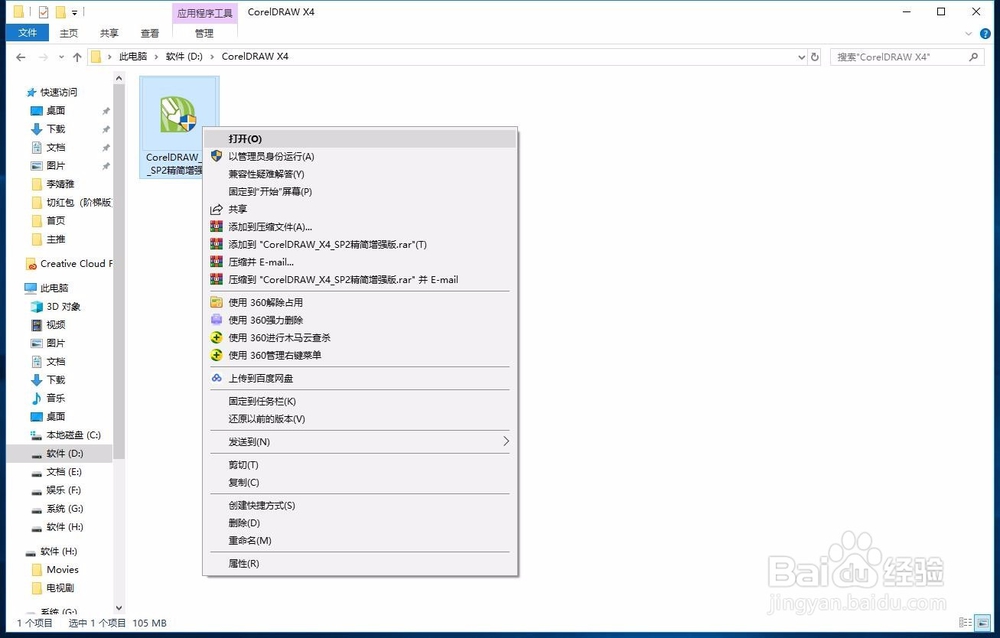Open the 管理 ribbon tab
Viewport: 1000px width, 638px height.
point(204,33)
